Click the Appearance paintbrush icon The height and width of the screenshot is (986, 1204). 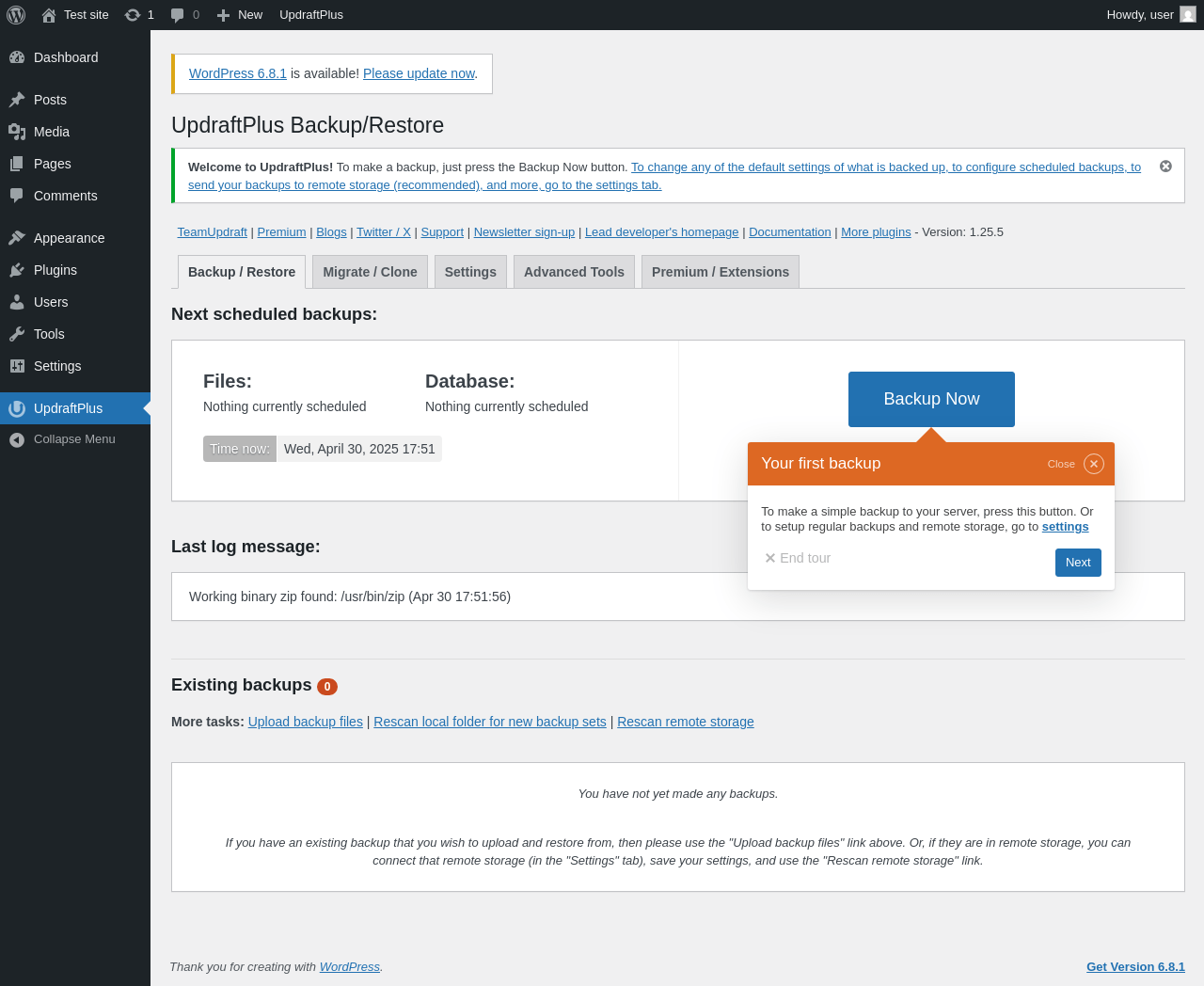coord(17,238)
